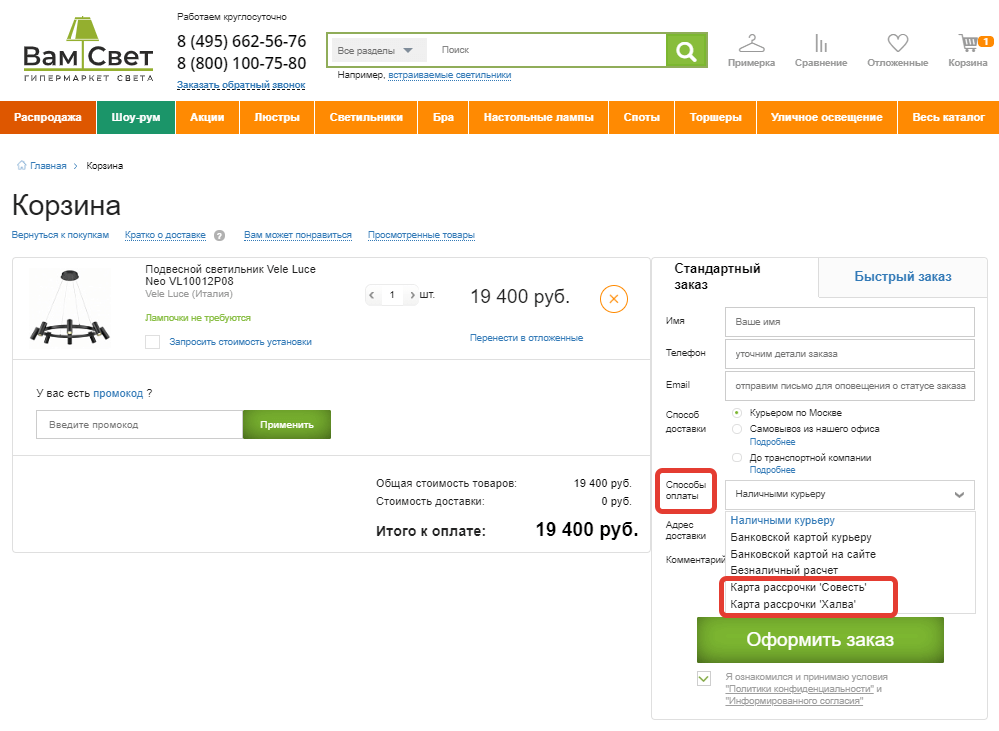Screen dimensions: 999x731
Task: Click the promo code input field
Action: 139,425
